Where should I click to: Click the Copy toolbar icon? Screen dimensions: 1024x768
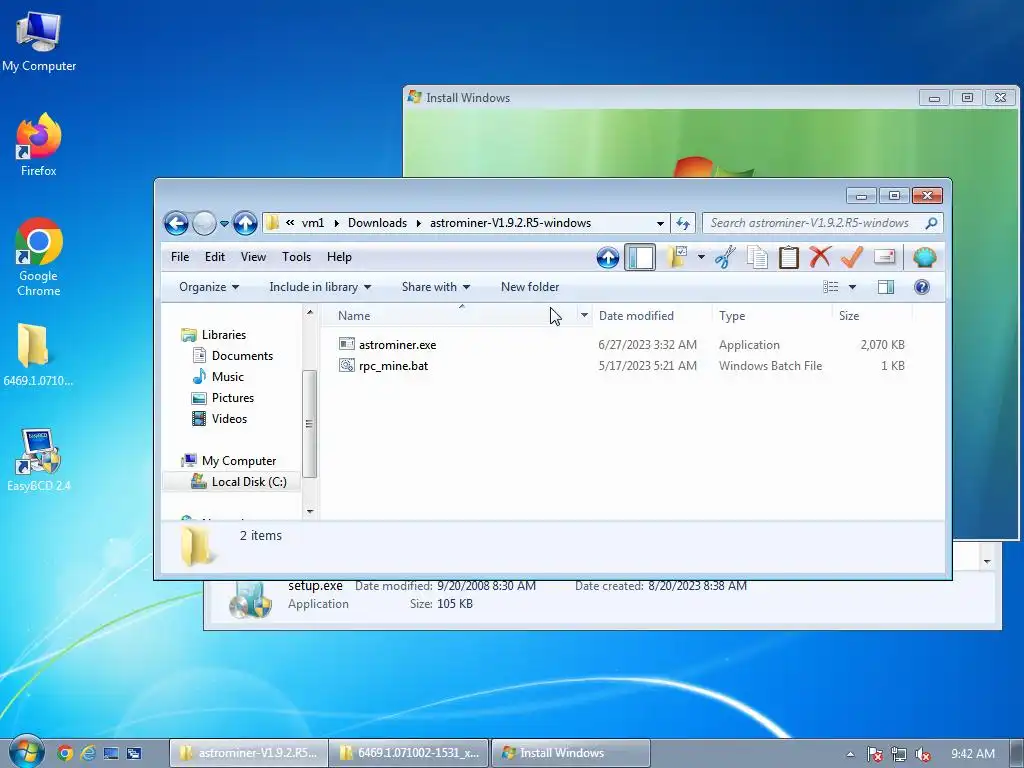point(757,257)
